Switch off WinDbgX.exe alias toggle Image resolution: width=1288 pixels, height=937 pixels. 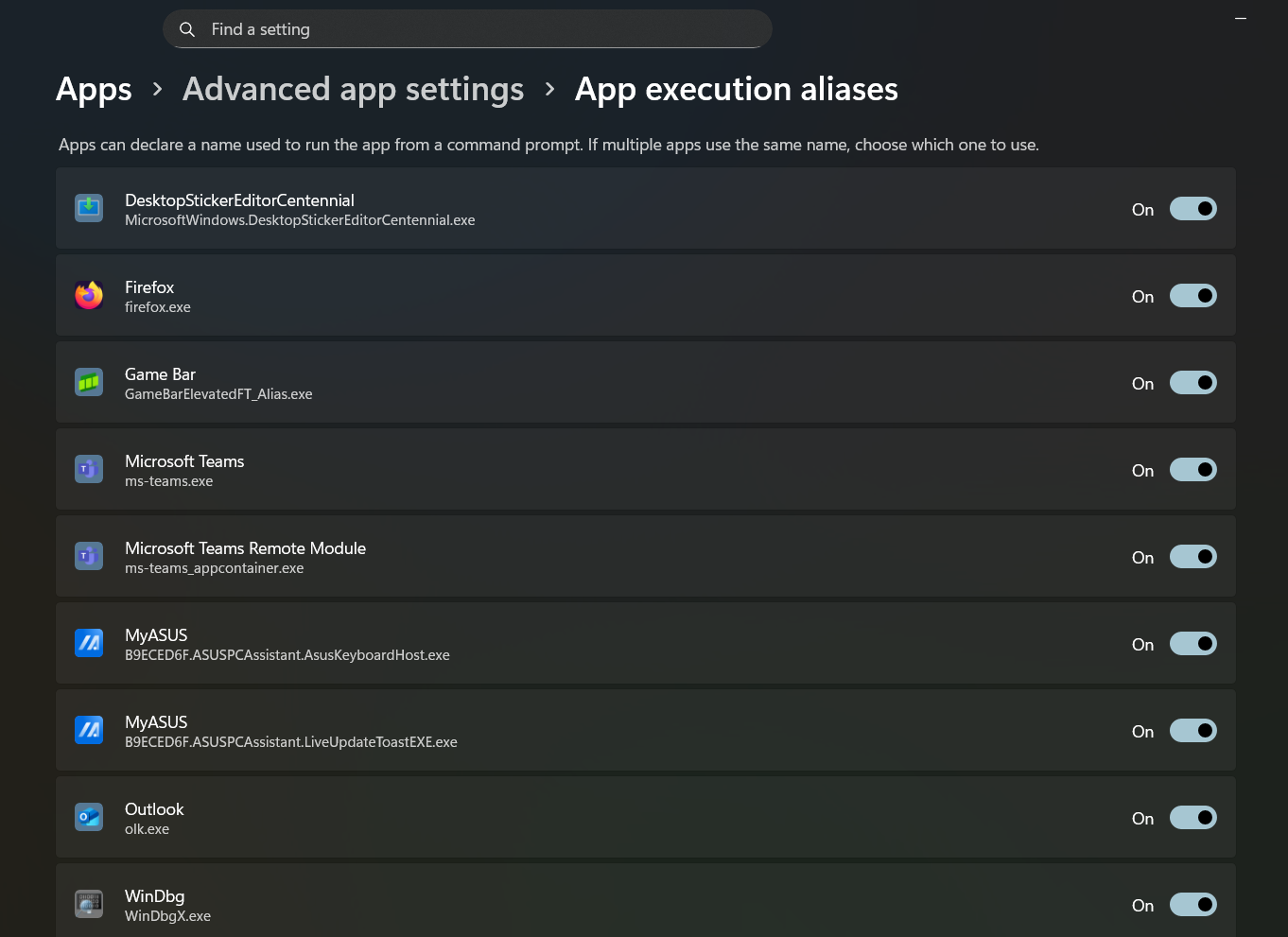click(1193, 905)
